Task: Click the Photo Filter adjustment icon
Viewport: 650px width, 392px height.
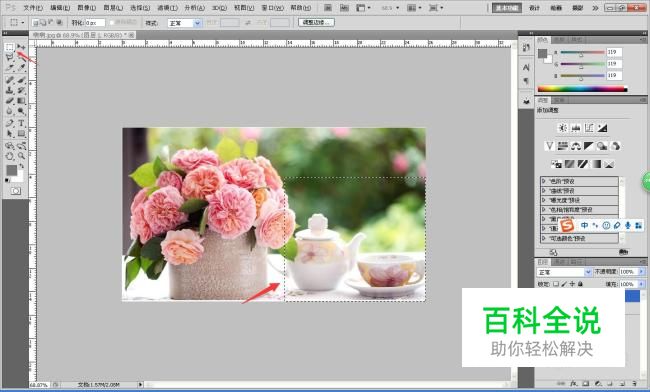Action: click(x=602, y=146)
